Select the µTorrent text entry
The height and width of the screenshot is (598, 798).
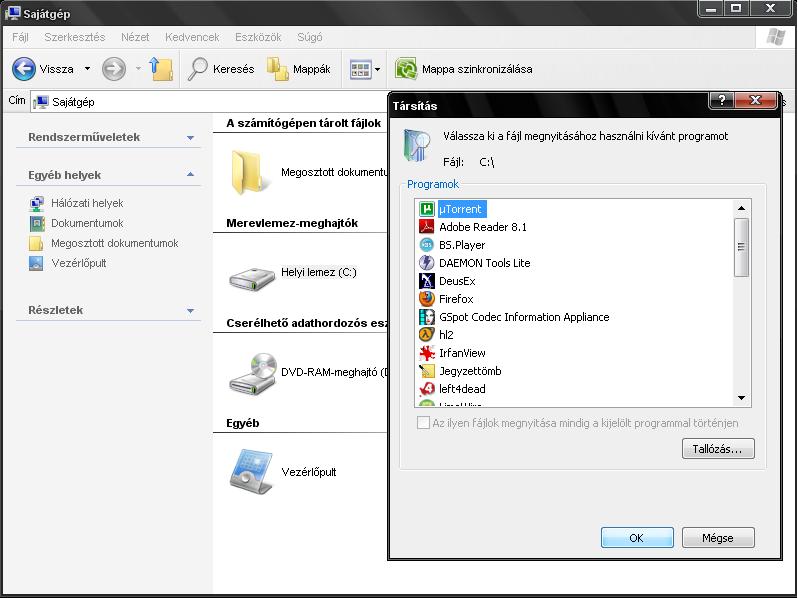point(462,209)
